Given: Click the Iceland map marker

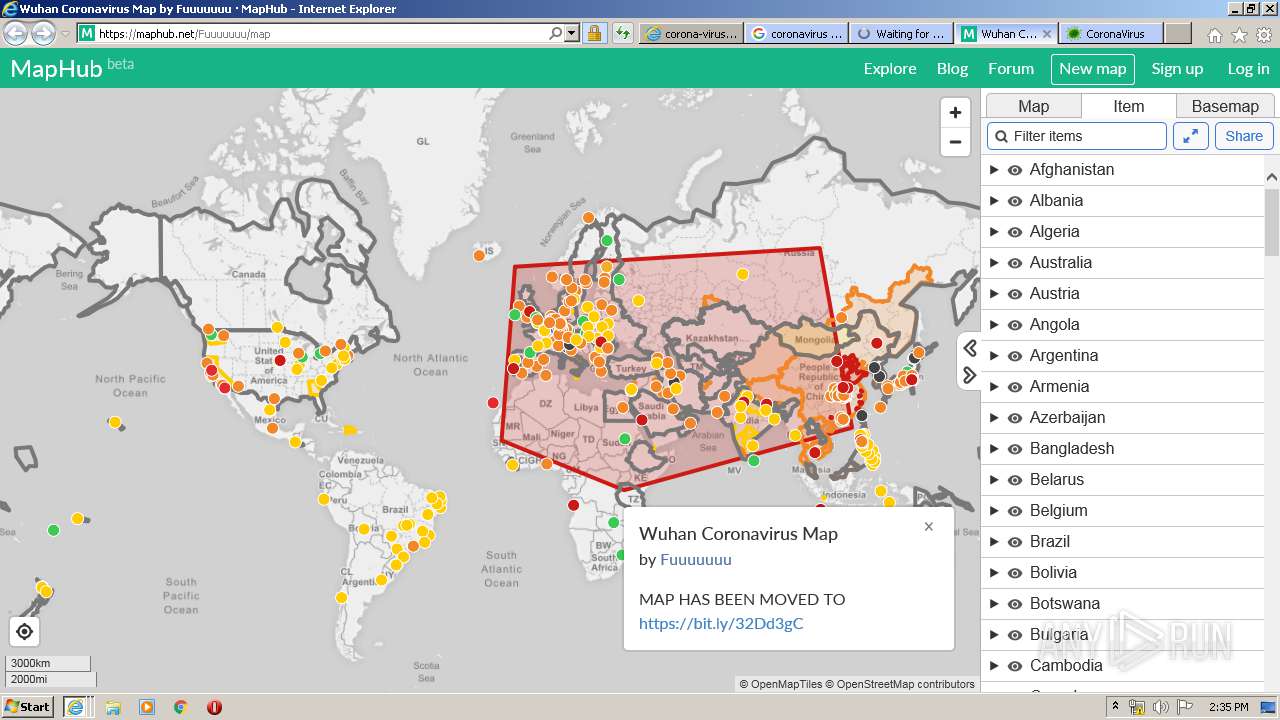Looking at the screenshot, I should coord(481,254).
